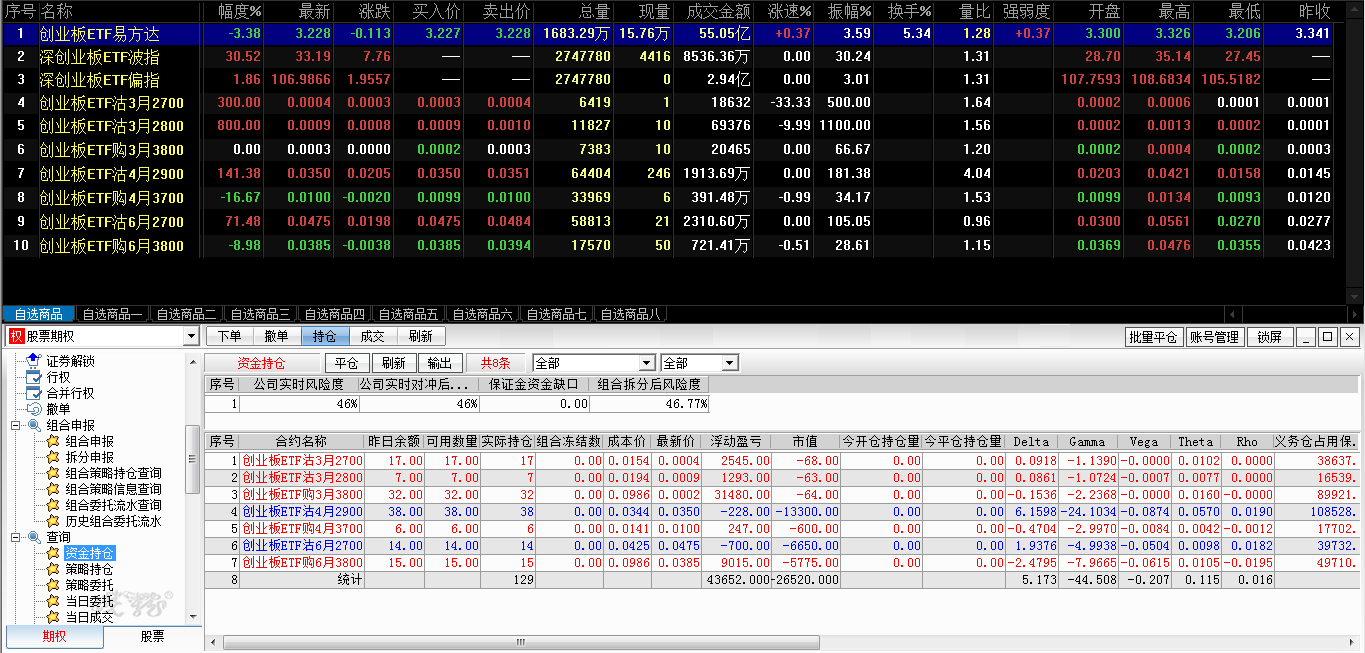This screenshot has height=653, width=1365.
Task: Collapse the 组合申报 tree node
Action: click(x=16, y=425)
